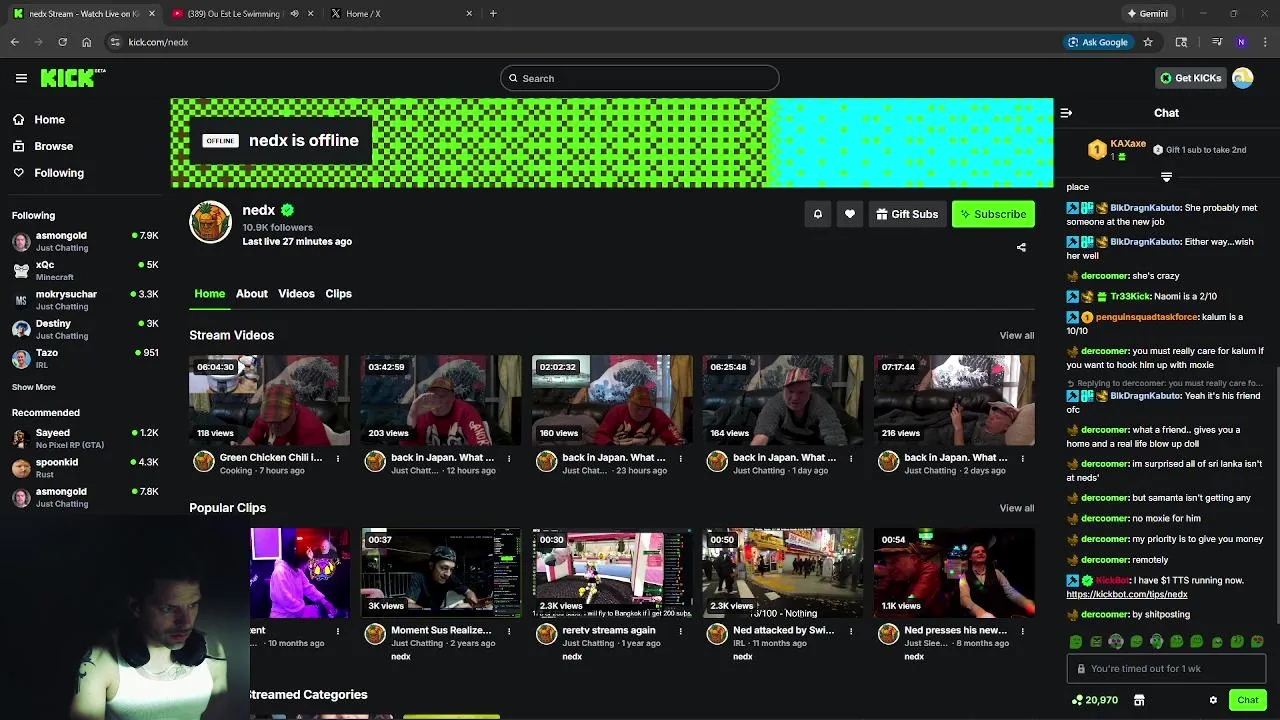This screenshot has width=1280, height=720.
Task: Click View all for Popular Clips
Action: pos(1016,508)
